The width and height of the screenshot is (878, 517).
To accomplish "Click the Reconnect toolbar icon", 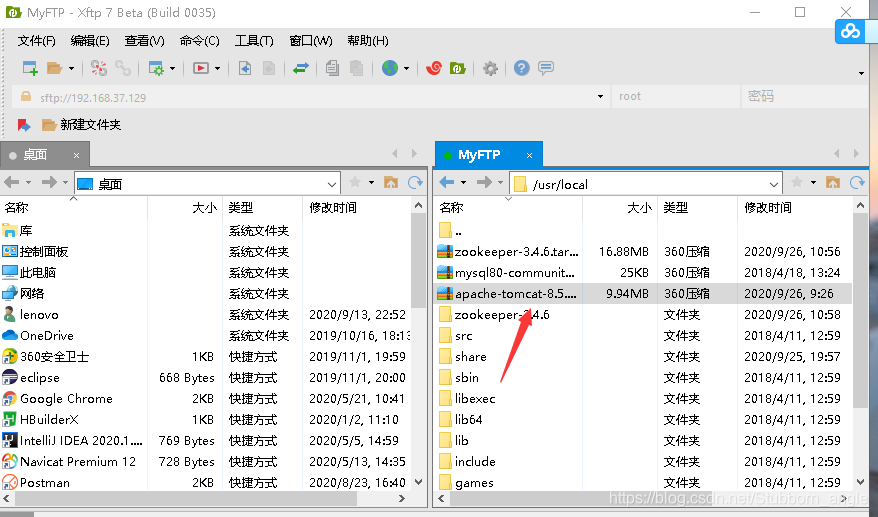I will click(99, 68).
